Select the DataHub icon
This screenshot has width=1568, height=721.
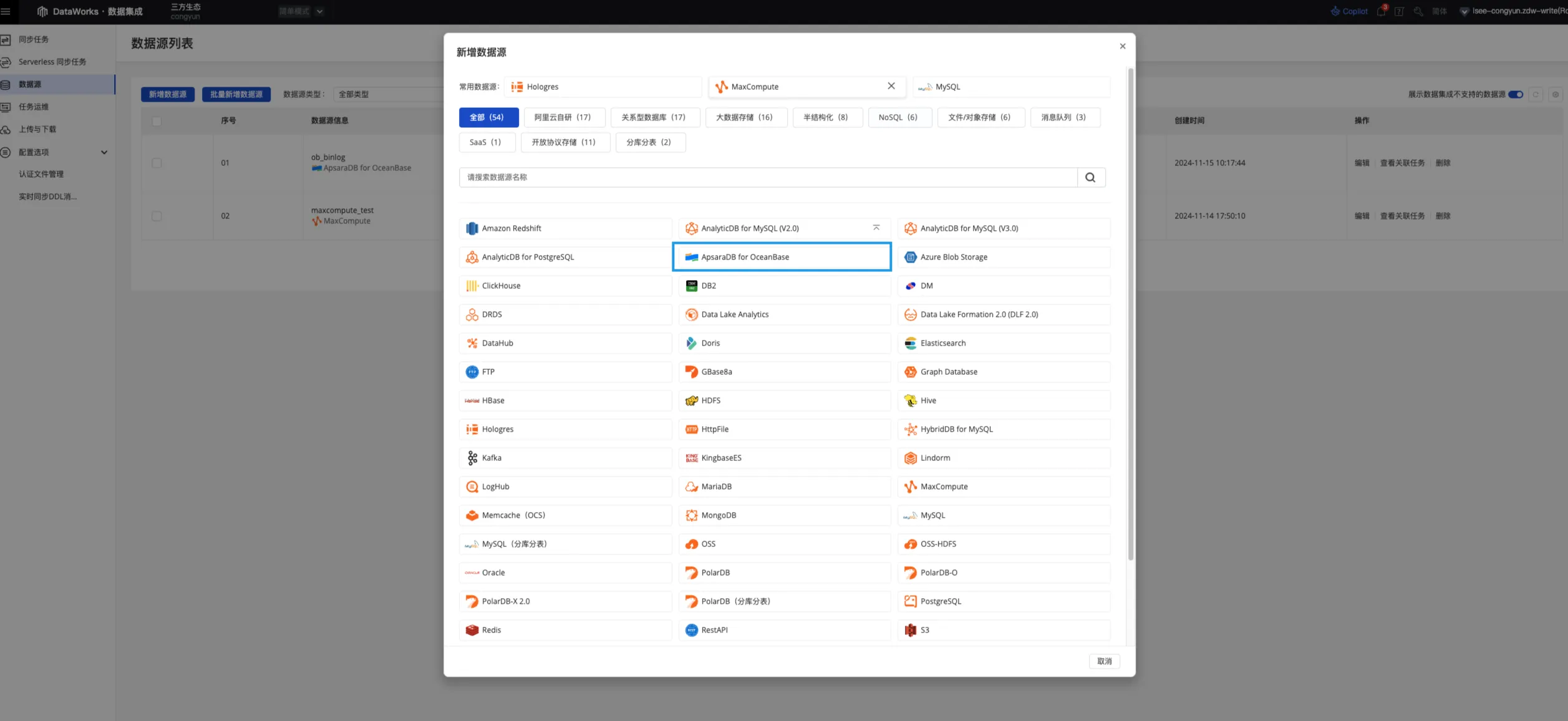tap(472, 343)
